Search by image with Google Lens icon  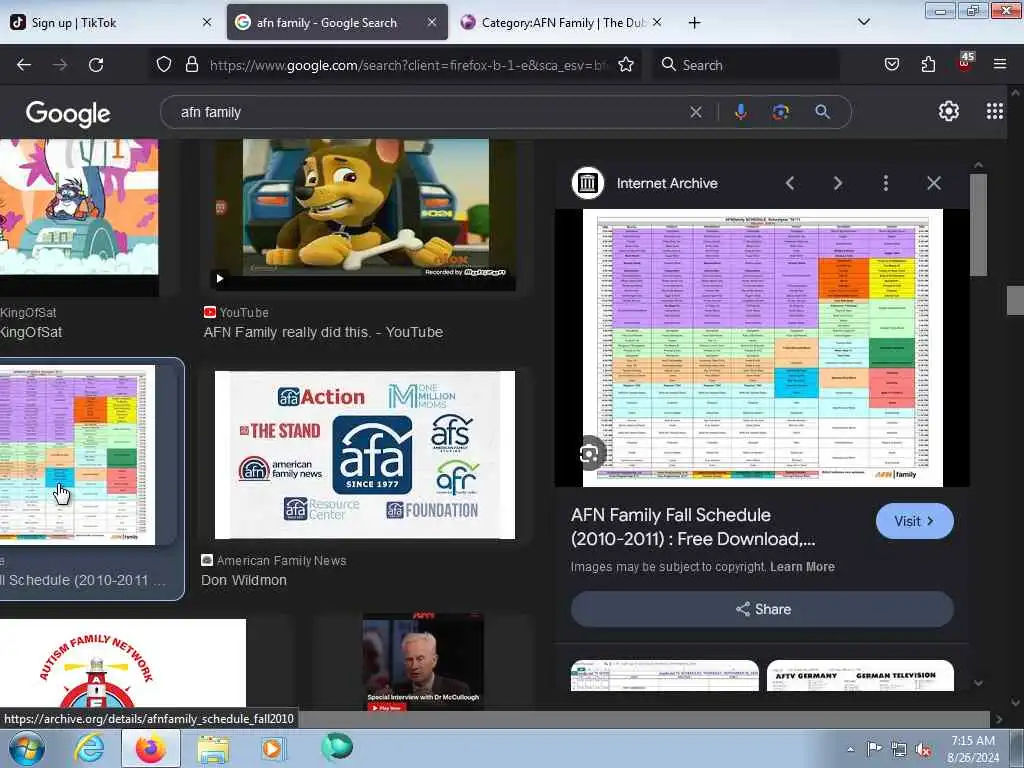click(x=780, y=112)
